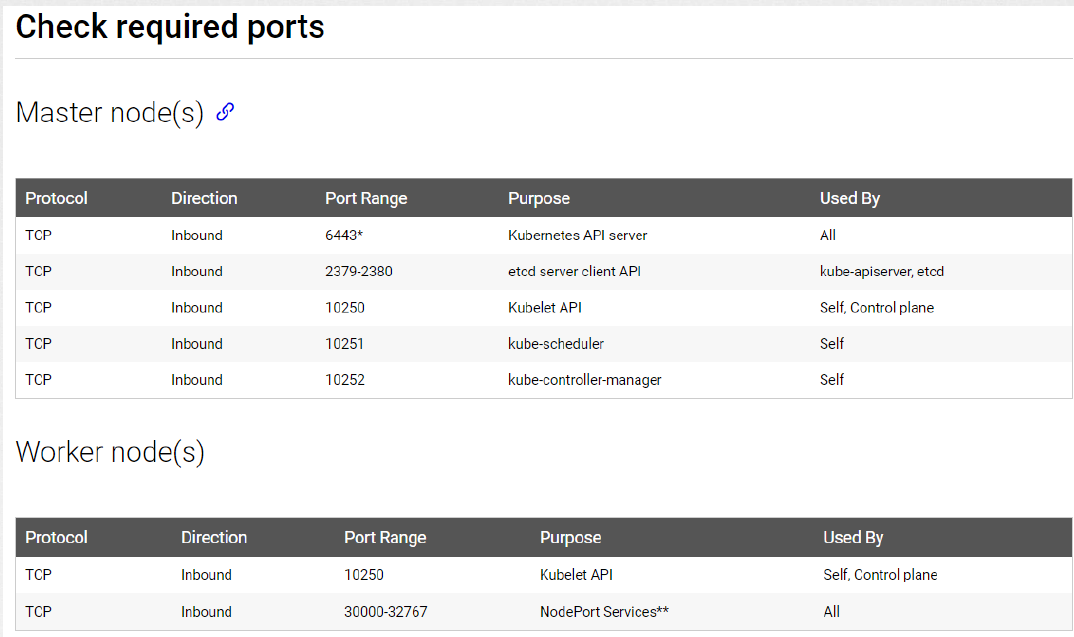Select the 2379-2380 port range cell
The width and height of the screenshot is (1074, 637).
[359, 271]
